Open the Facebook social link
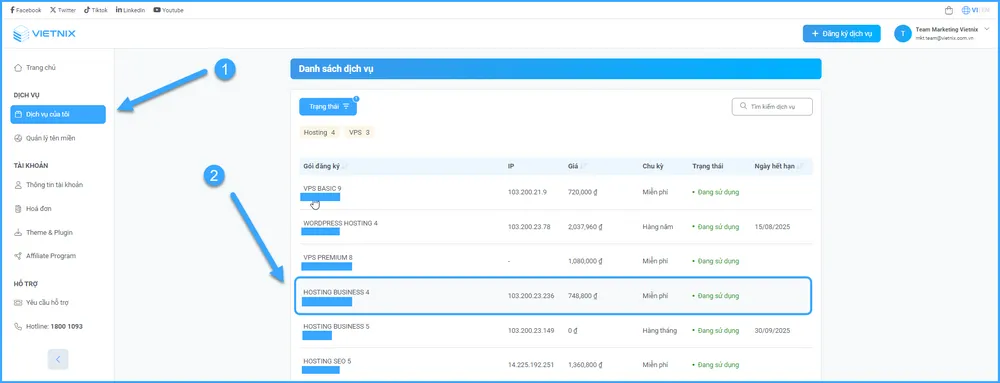 tap(26, 10)
